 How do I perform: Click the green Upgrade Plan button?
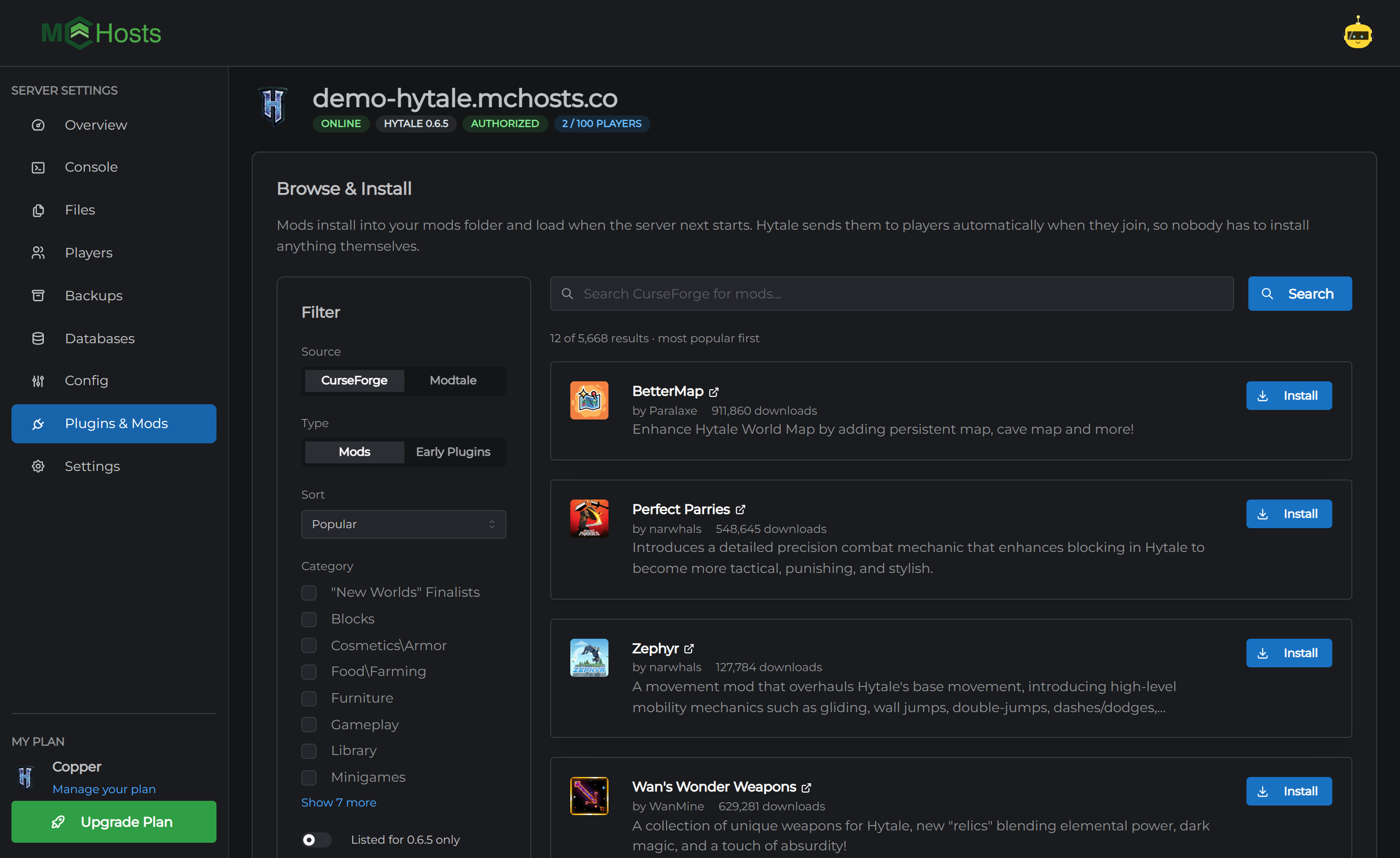click(113, 822)
